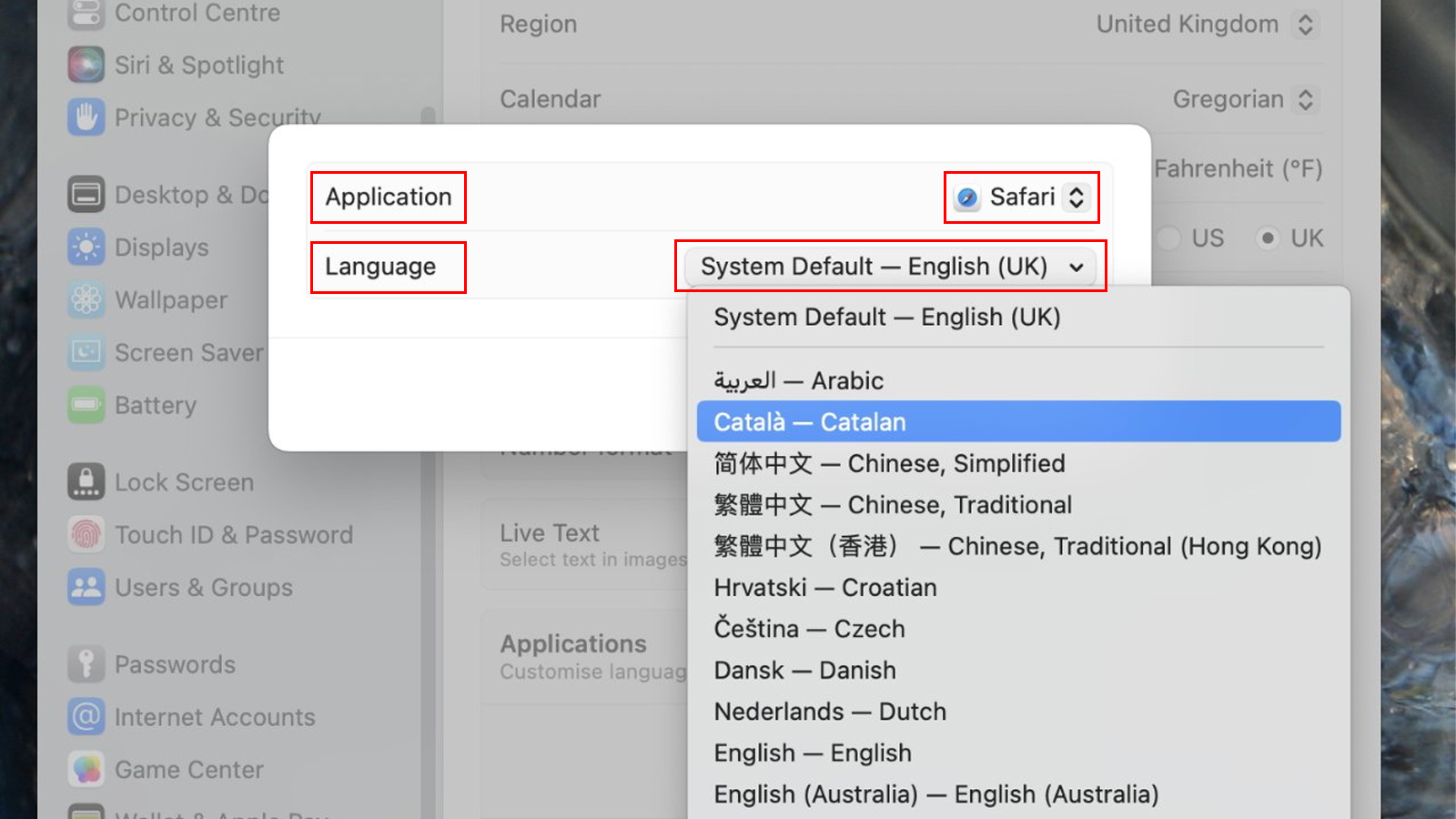This screenshot has width=1456, height=819.
Task: Open the Displays sun icon
Action: coord(86,247)
